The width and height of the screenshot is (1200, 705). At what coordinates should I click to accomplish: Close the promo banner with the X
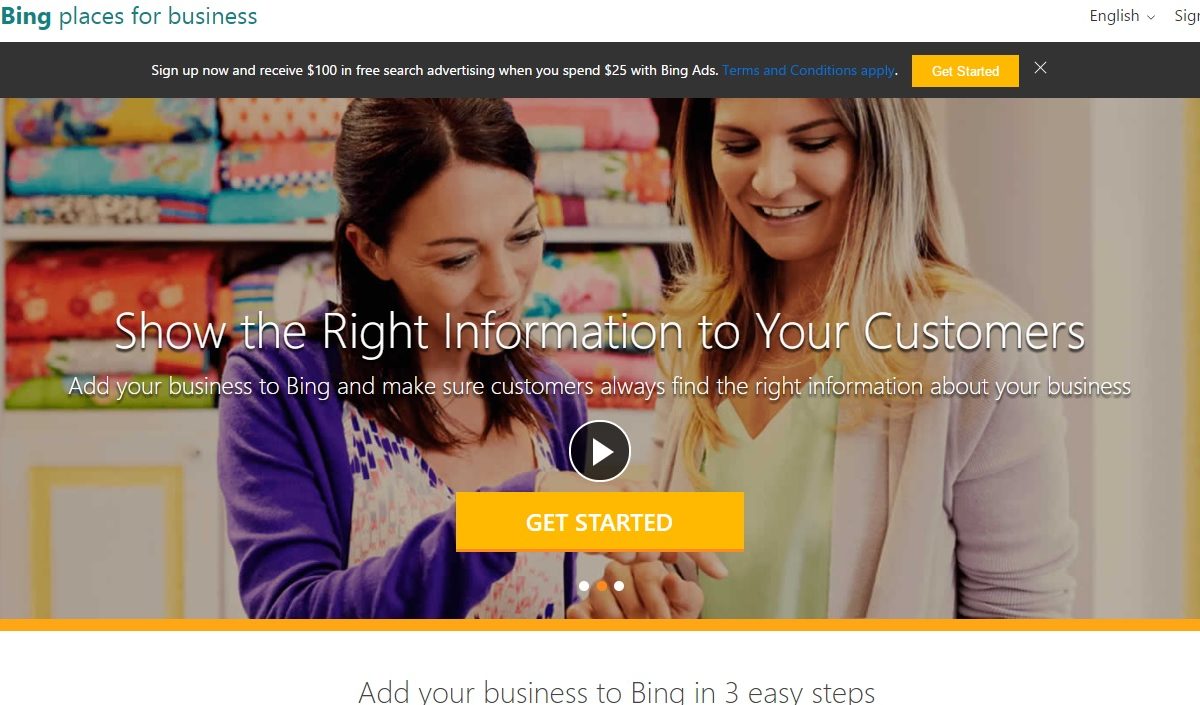[1041, 68]
